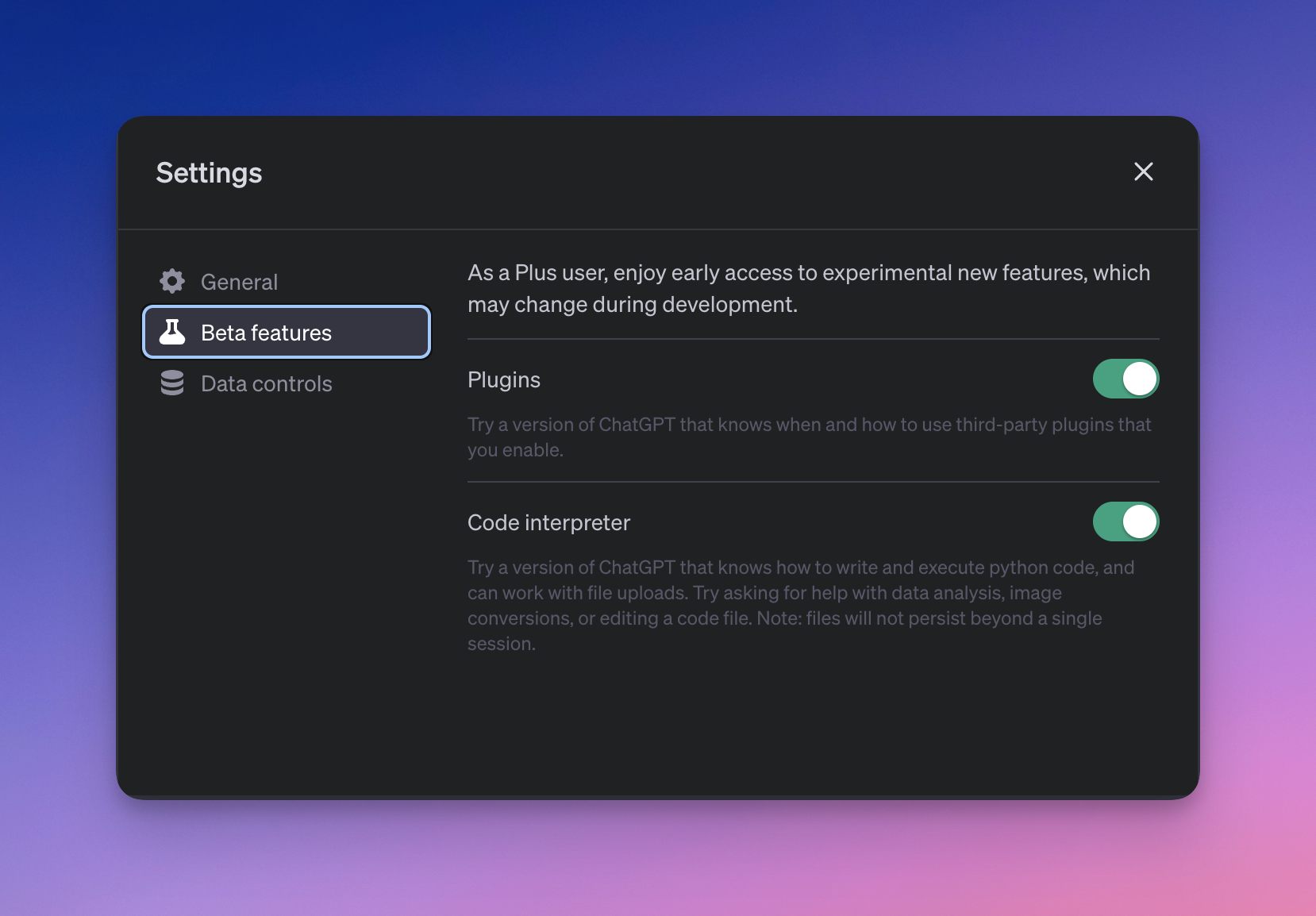
Task: Click the database icon beside Data controls
Action: 172,383
